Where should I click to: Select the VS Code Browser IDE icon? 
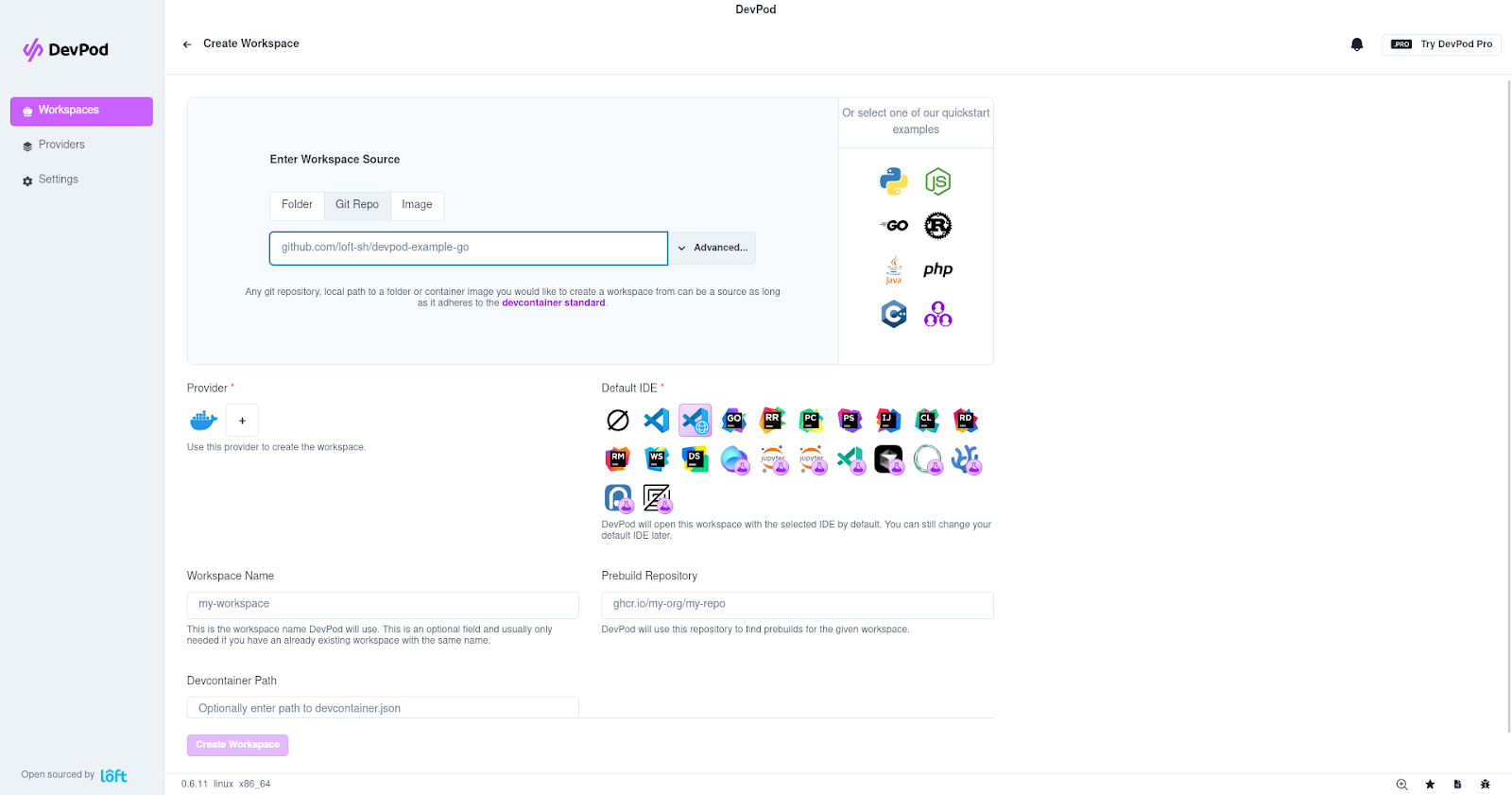696,420
